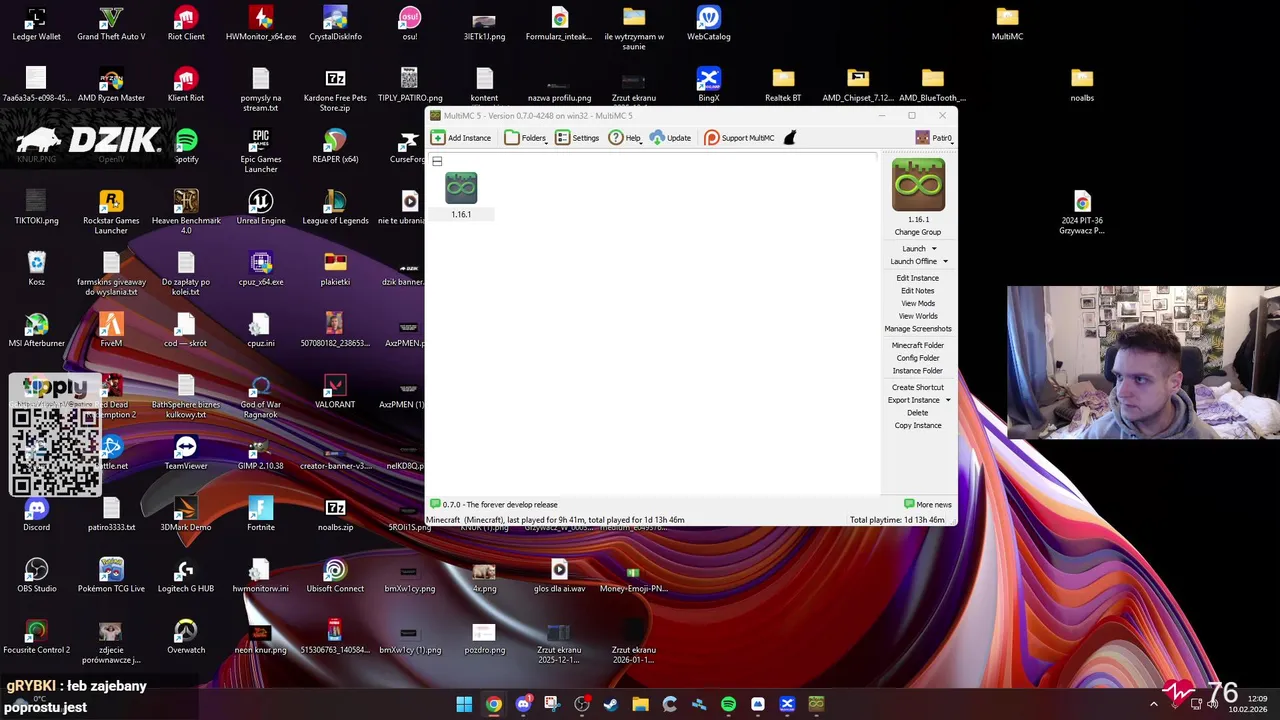
Task: Select HWMonitor_x64.exe desktop icon
Action: (x=261, y=25)
